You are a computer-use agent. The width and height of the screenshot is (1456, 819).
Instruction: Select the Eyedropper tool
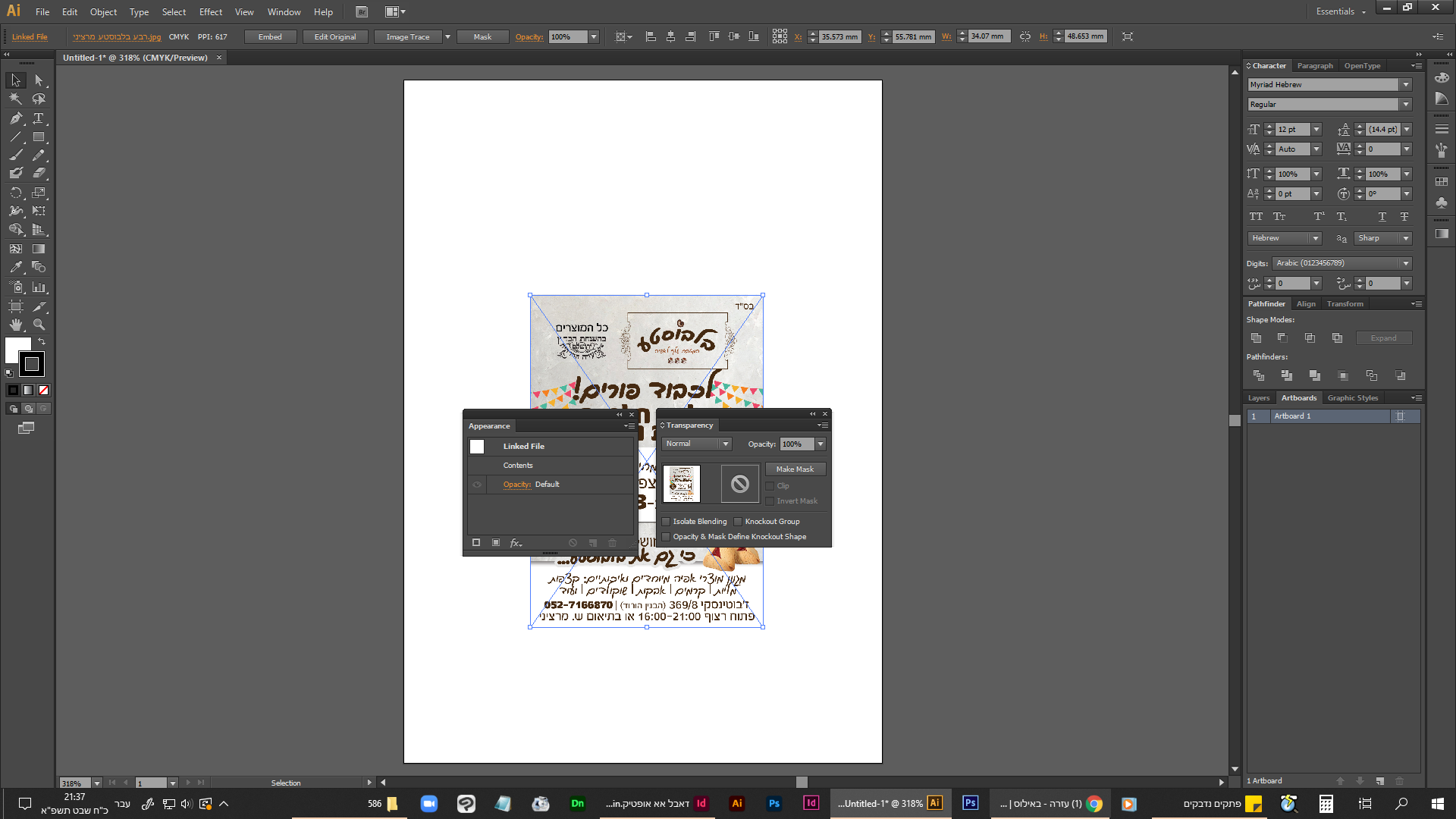[x=16, y=267]
